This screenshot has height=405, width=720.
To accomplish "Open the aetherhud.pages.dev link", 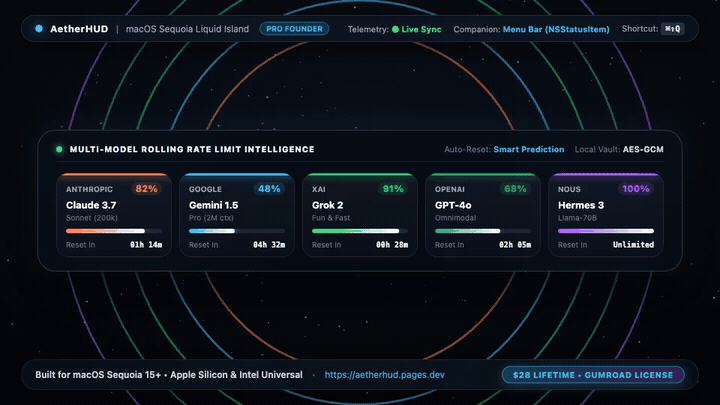I will click(x=384, y=375).
